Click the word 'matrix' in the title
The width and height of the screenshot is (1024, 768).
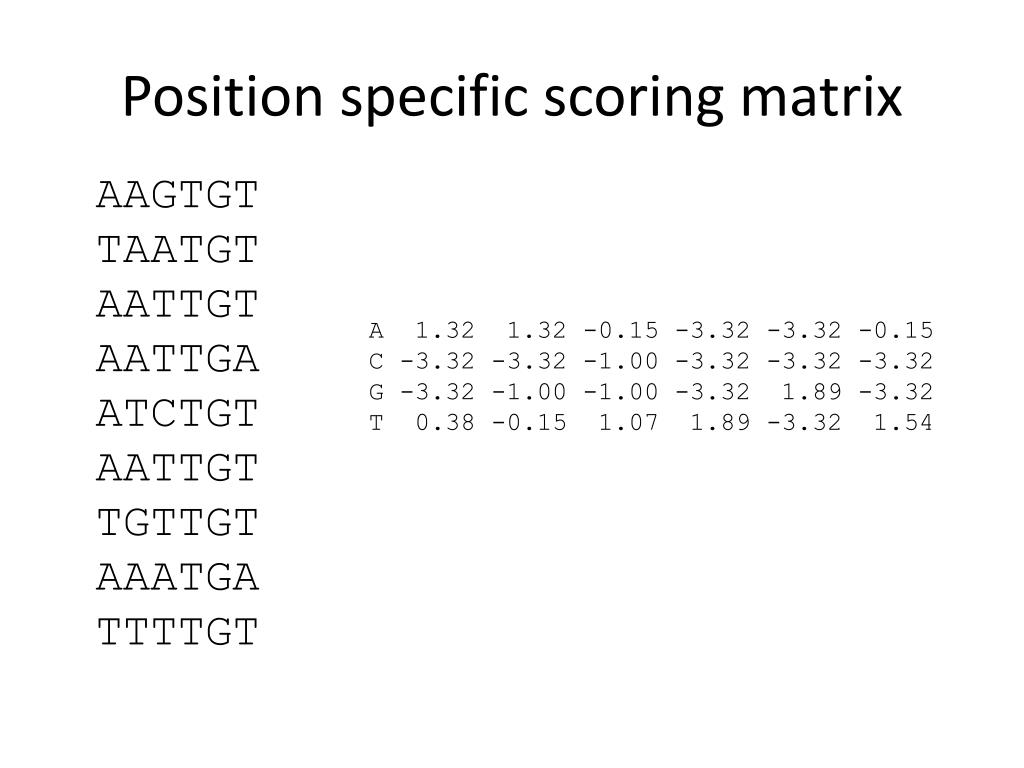click(x=822, y=96)
